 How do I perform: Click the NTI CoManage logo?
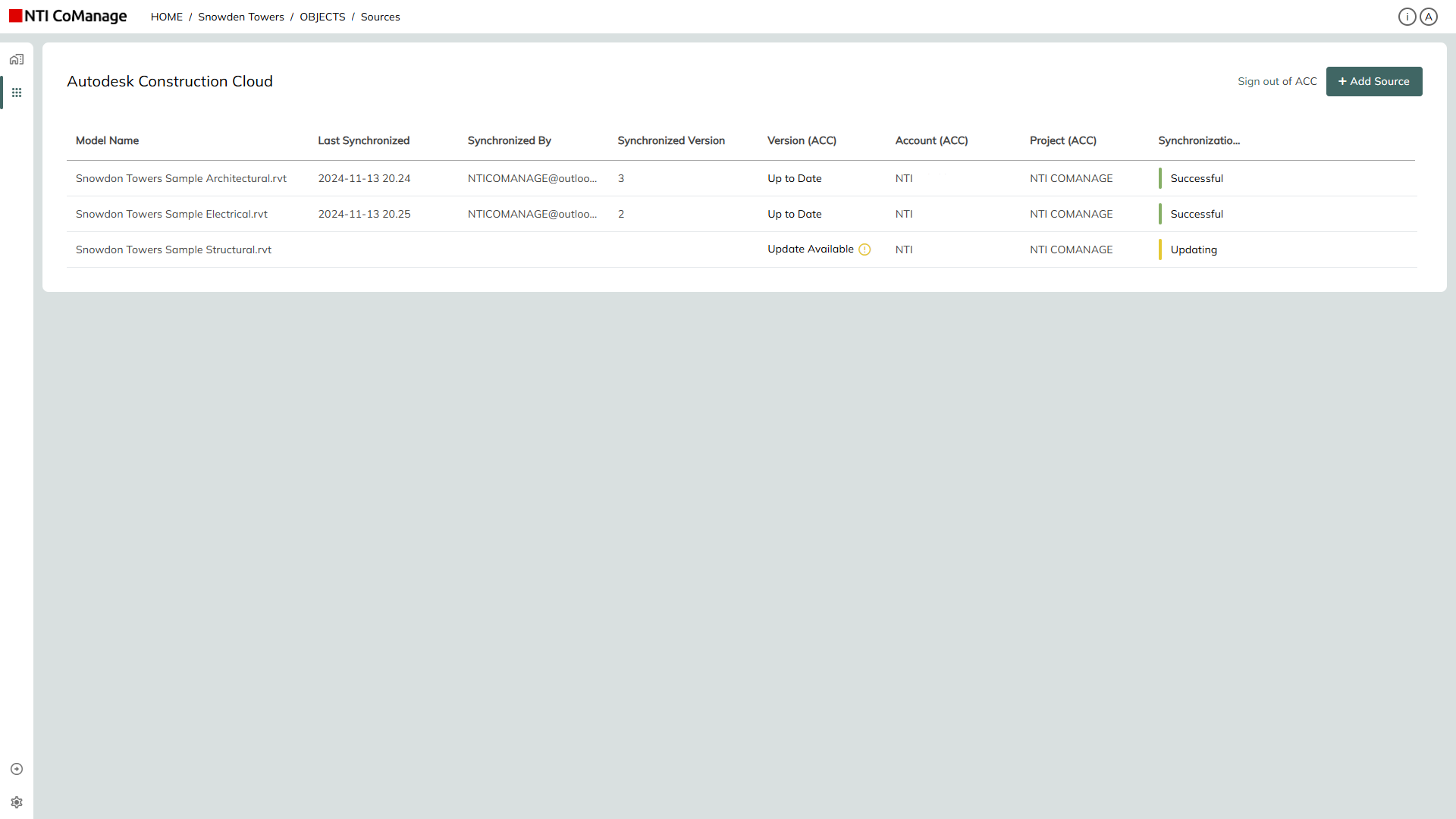click(x=68, y=17)
